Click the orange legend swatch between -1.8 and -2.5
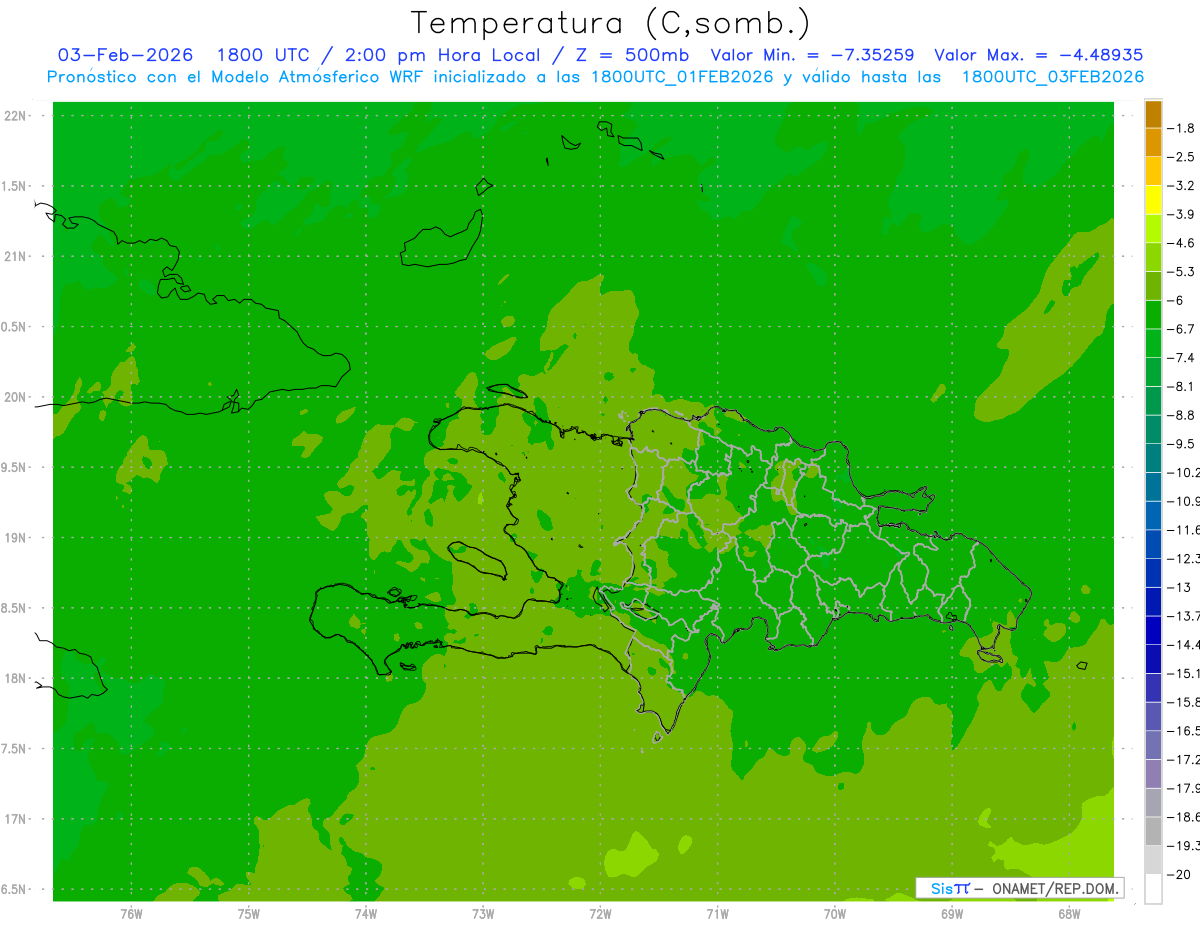This screenshot has width=1200, height=927. click(1153, 143)
